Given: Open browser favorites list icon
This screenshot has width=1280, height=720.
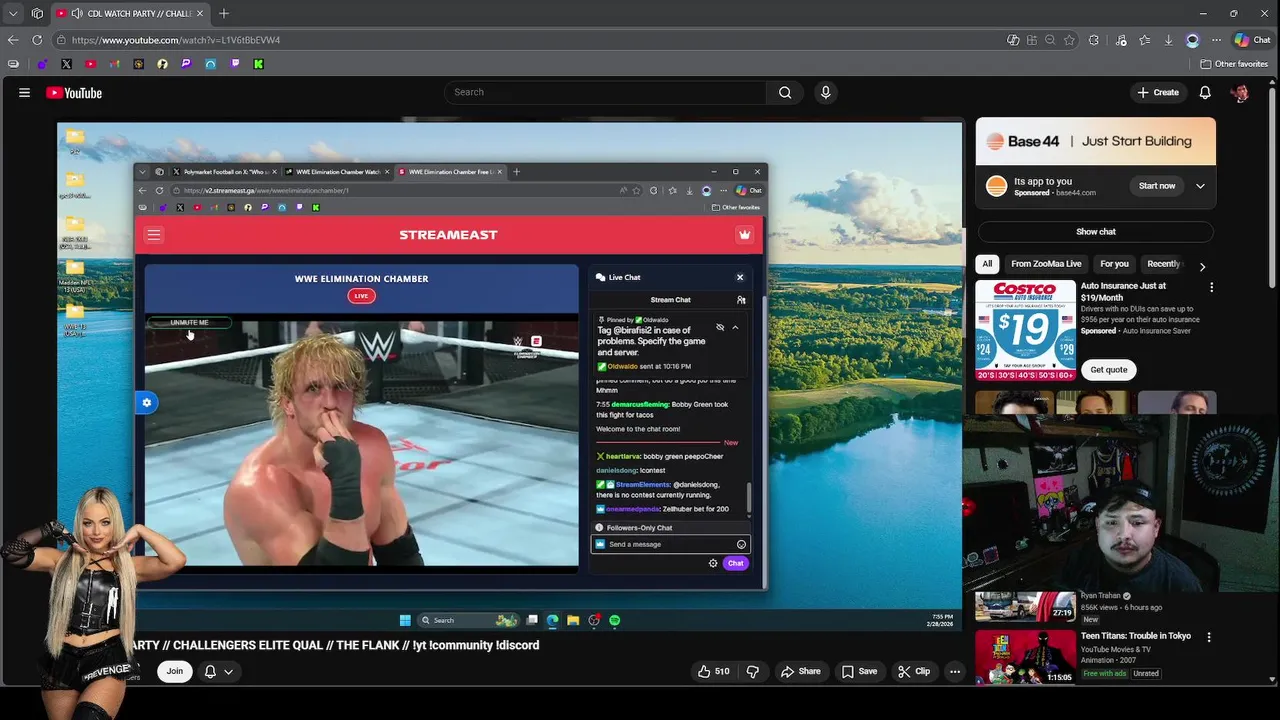Looking at the screenshot, I should [x=1144, y=40].
